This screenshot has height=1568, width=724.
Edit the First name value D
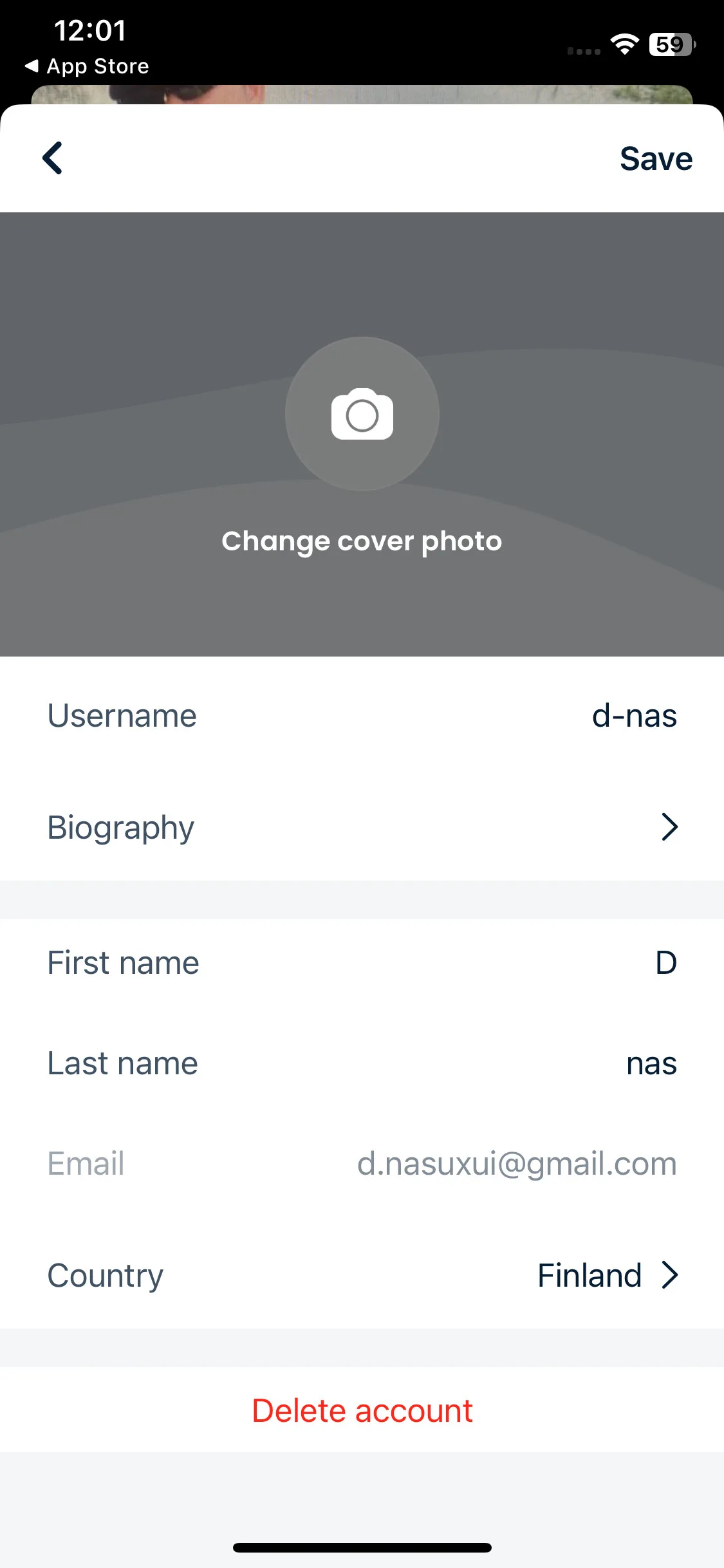pos(666,963)
